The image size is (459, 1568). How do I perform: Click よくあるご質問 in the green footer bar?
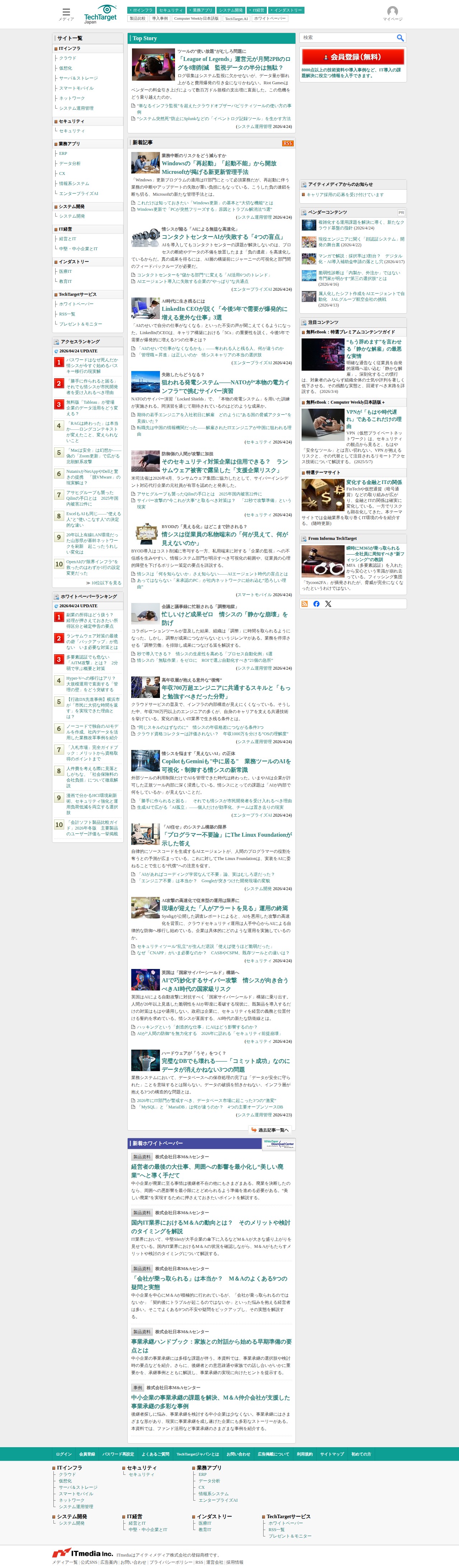pyautogui.click(x=155, y=1454)
